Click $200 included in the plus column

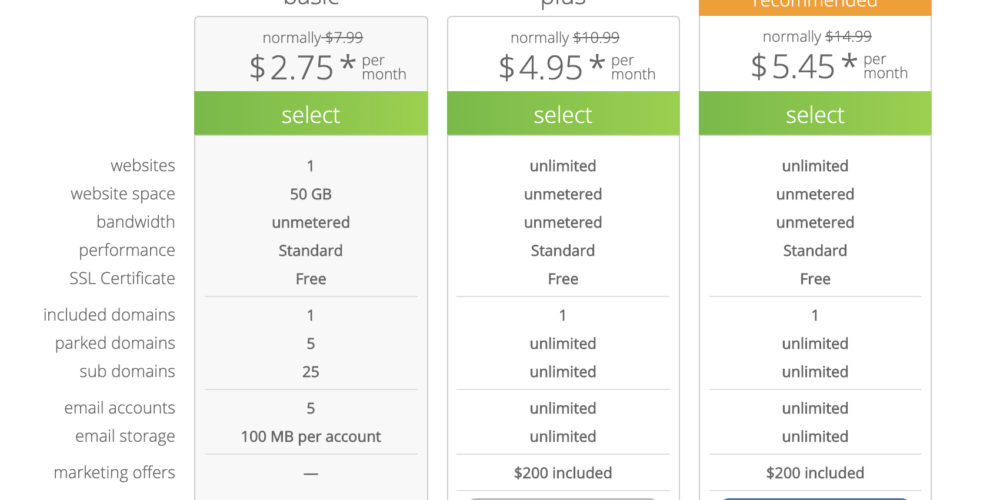[x=563, y=473]
